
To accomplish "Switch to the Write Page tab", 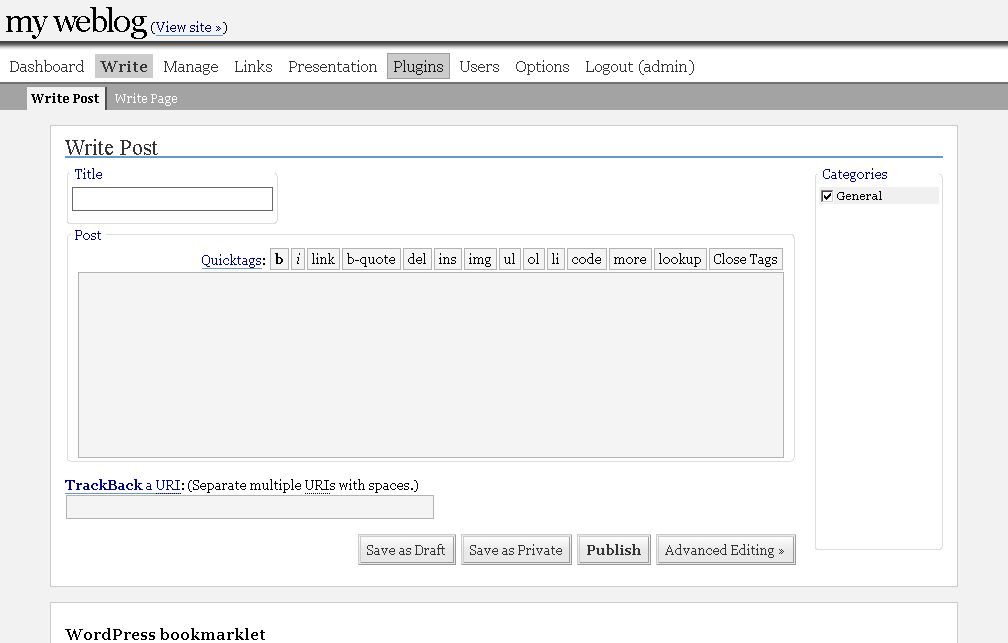I will (146, 98).
